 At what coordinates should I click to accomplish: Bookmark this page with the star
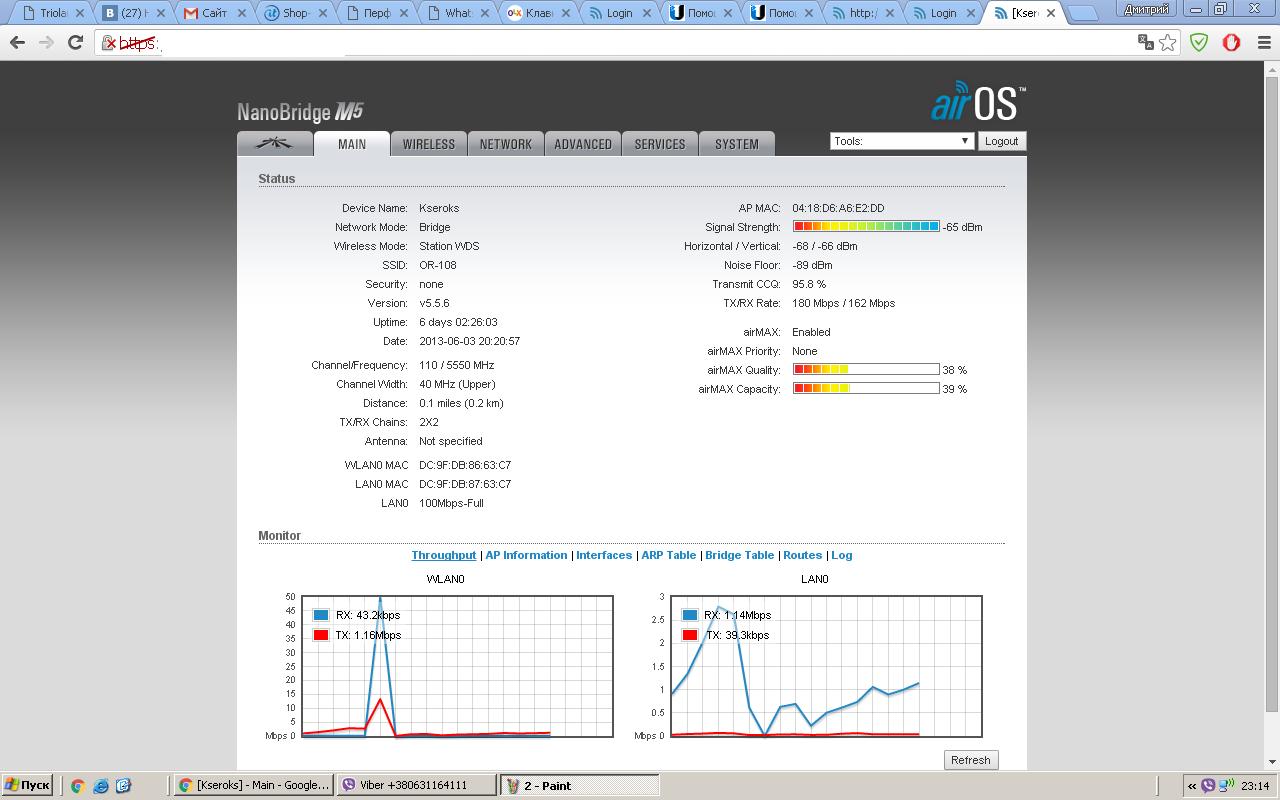(x=1167, y=42)
